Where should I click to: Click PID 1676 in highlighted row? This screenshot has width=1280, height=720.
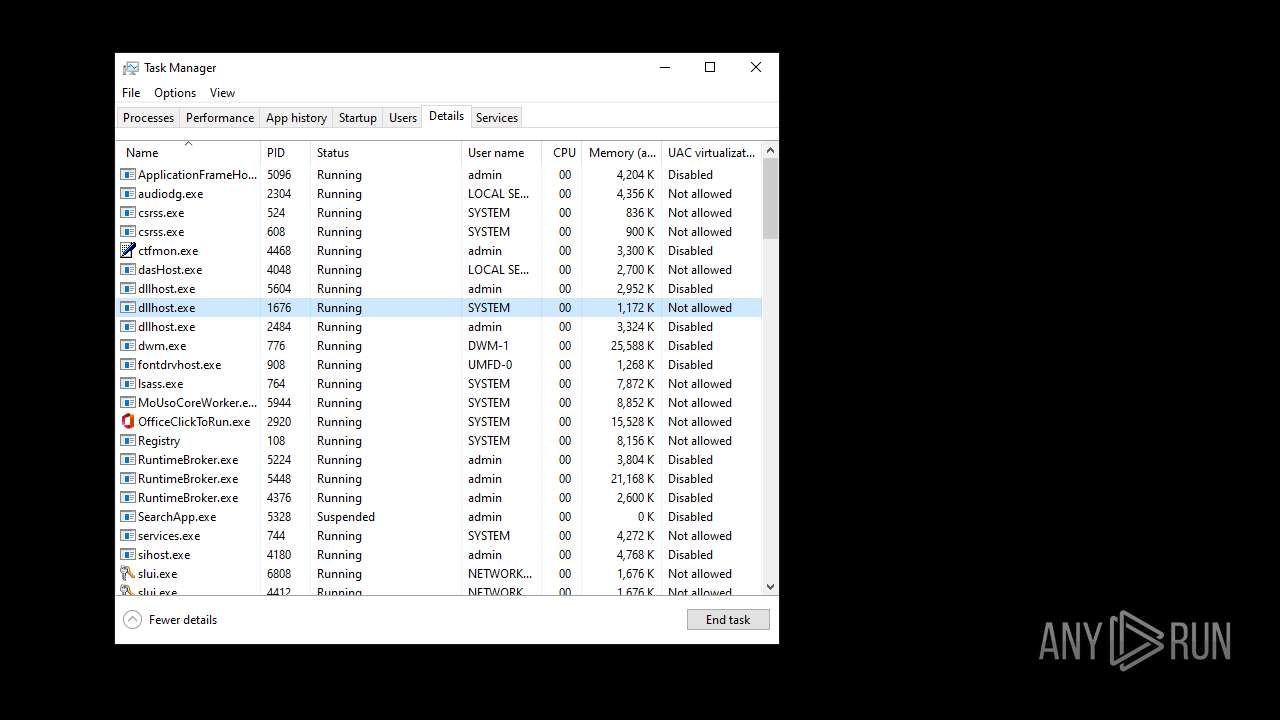click(279, 308)
